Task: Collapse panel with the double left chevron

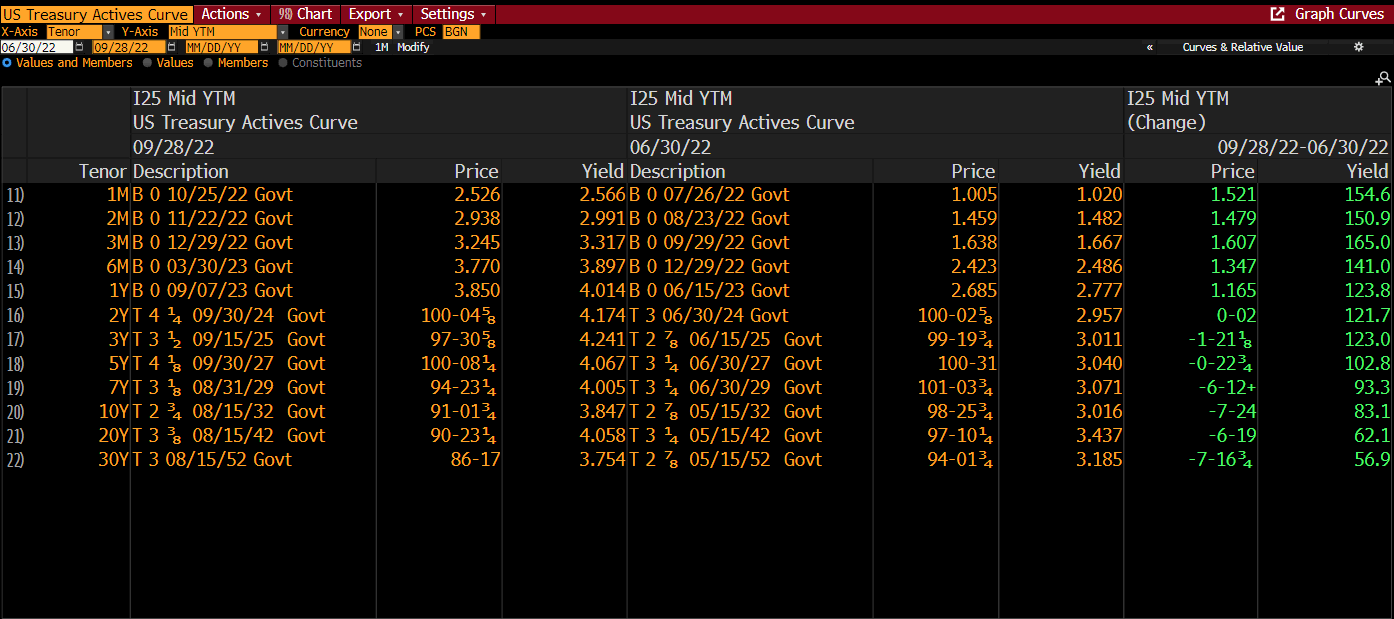Action: (1150, 47)
